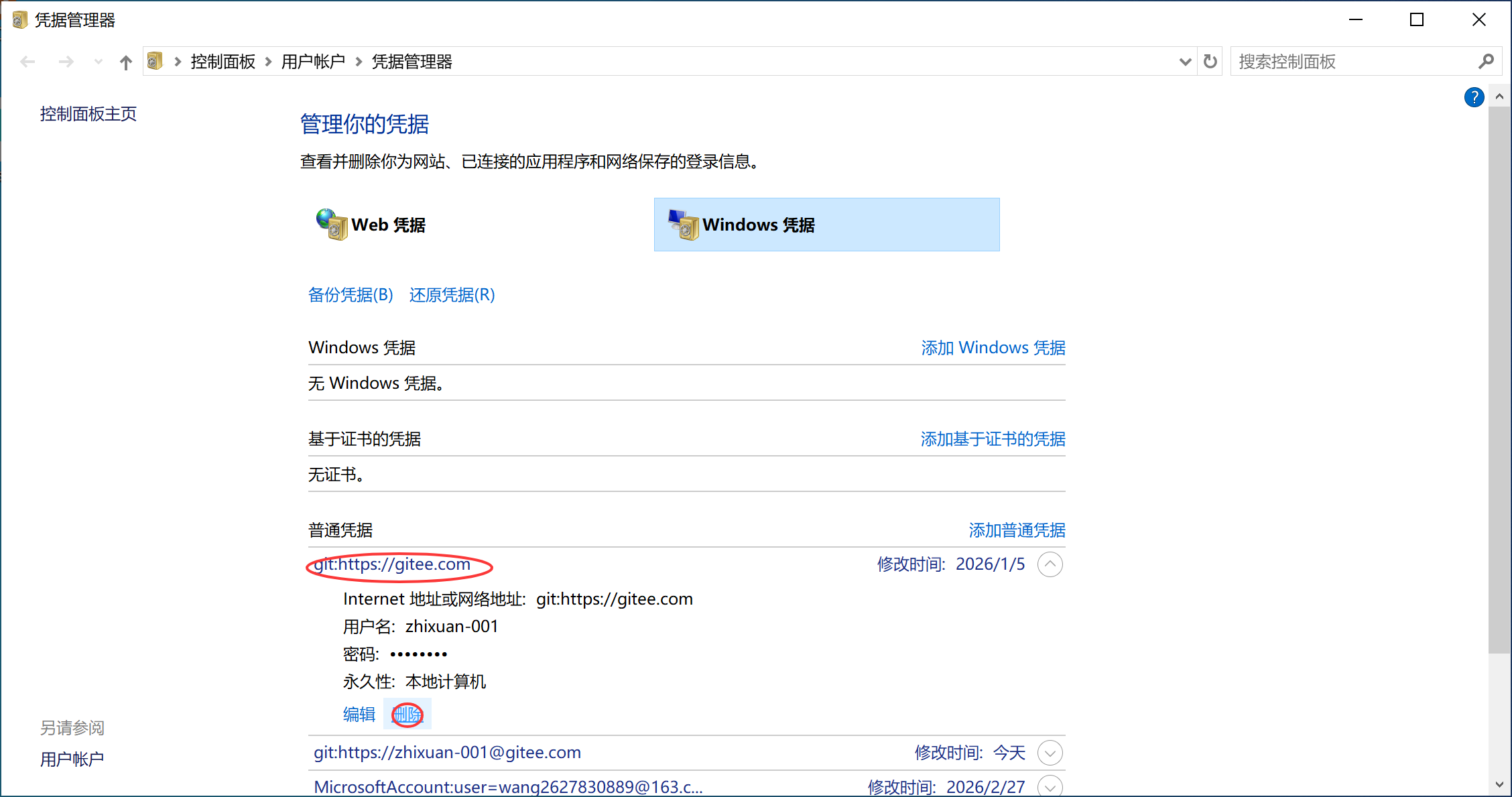The image size is (1512, 797).
Task: Click 添加 Windows 凭据 link
Action: tap(993, 348)
